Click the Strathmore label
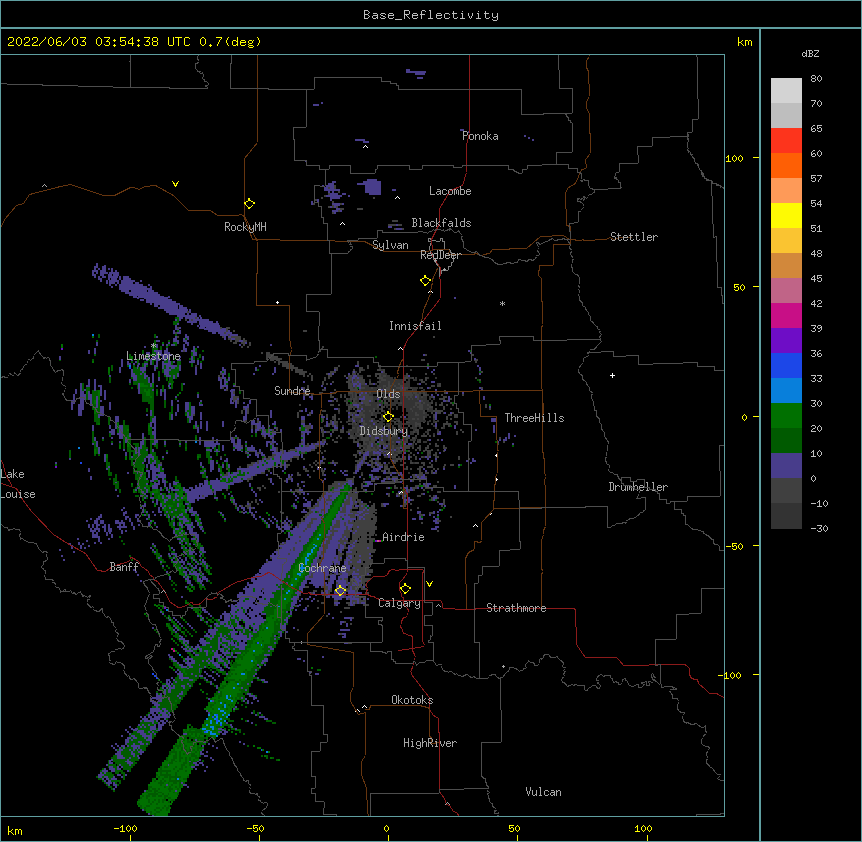This screenshot has height=842, width=862. 516,608
